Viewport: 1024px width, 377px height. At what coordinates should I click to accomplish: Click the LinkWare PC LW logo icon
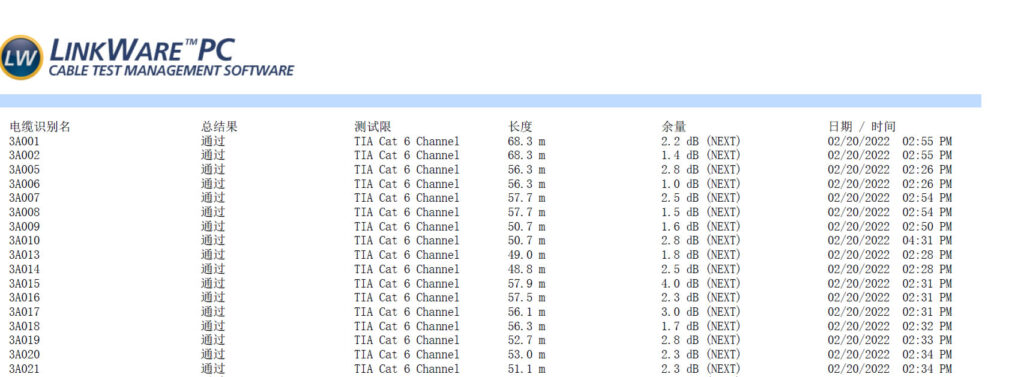tap(20, 57)
